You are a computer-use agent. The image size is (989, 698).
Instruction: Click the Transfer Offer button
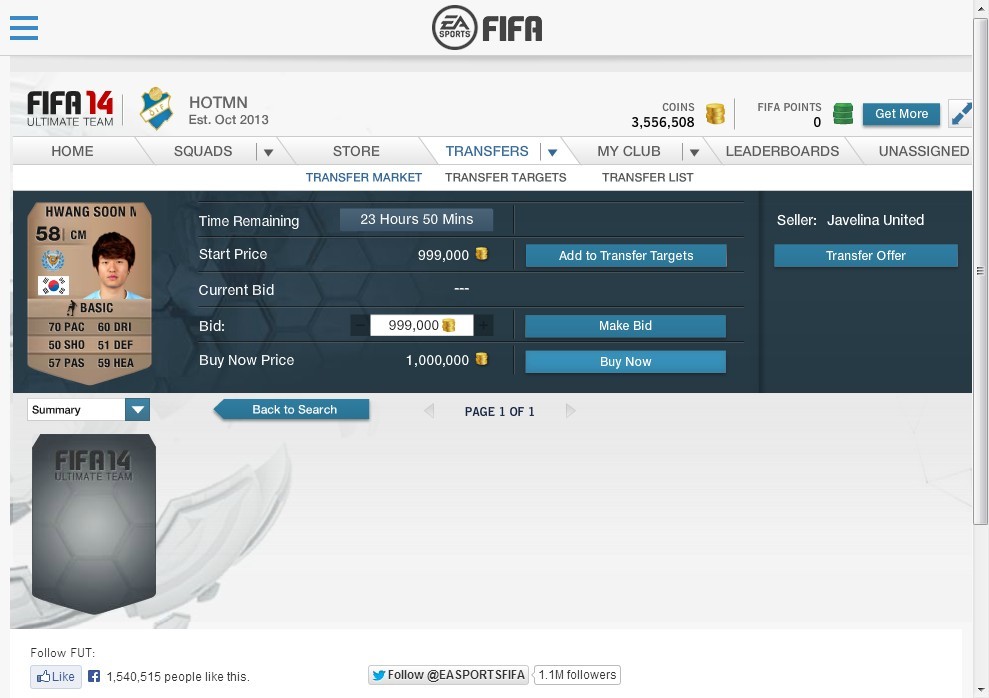865,255
